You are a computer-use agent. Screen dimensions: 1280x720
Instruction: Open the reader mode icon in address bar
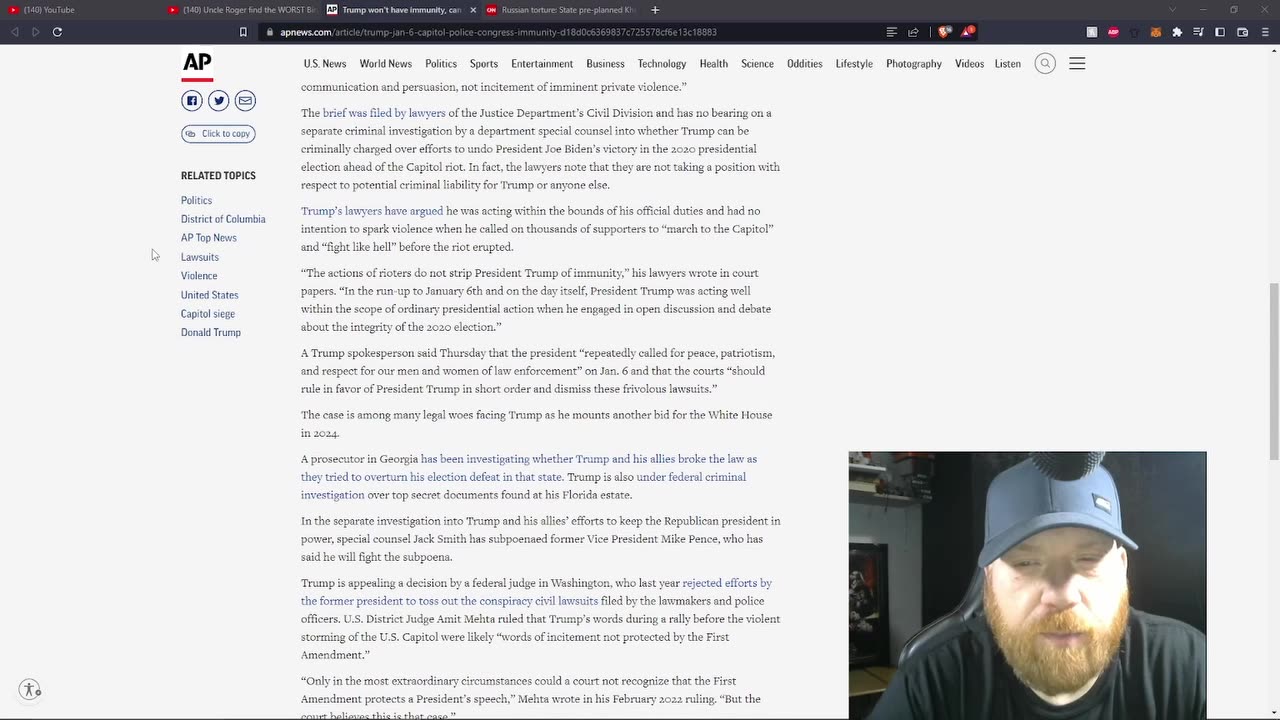891,32
